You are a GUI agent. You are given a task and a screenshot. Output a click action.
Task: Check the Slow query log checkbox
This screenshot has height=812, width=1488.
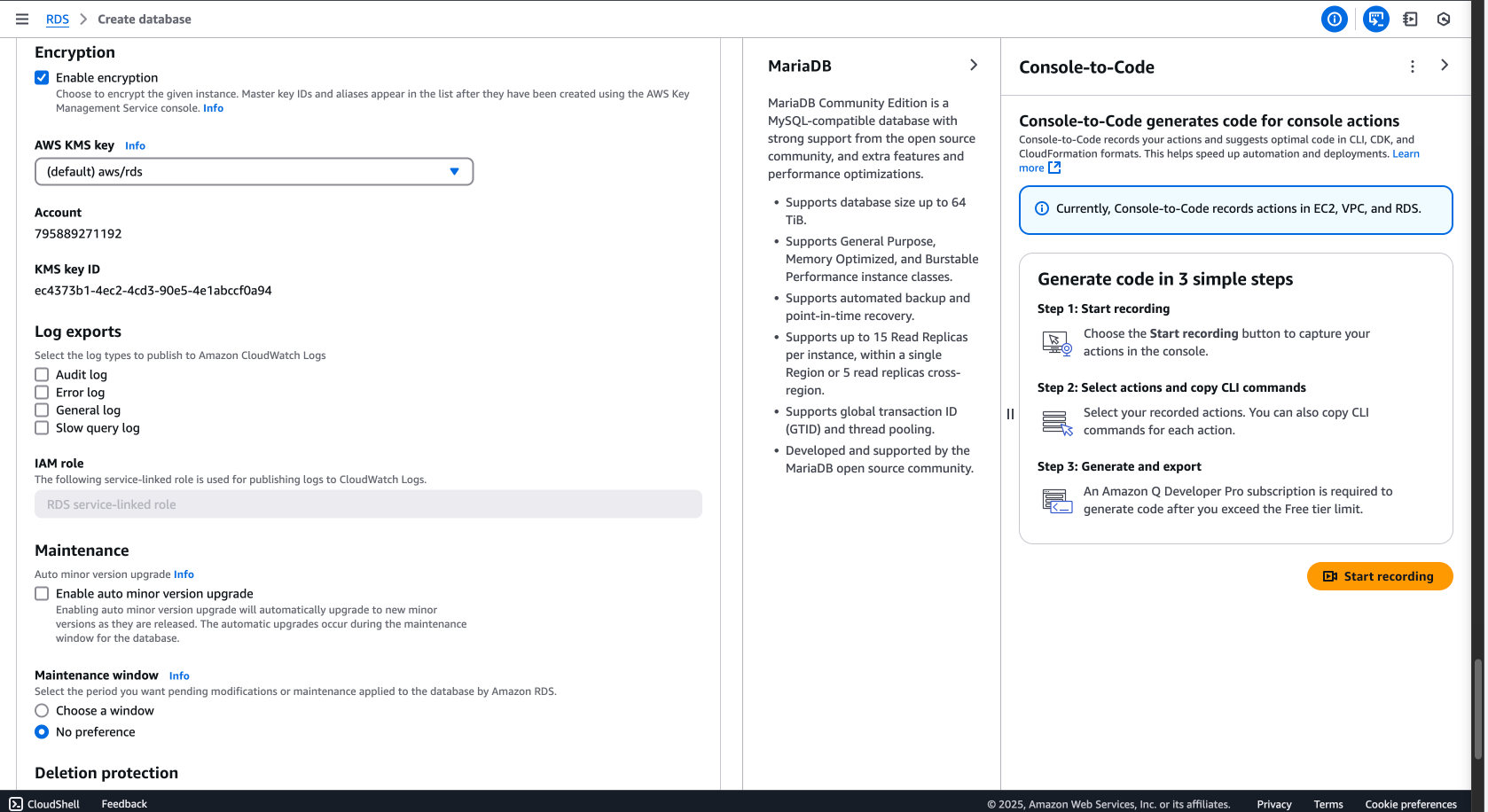42,428
